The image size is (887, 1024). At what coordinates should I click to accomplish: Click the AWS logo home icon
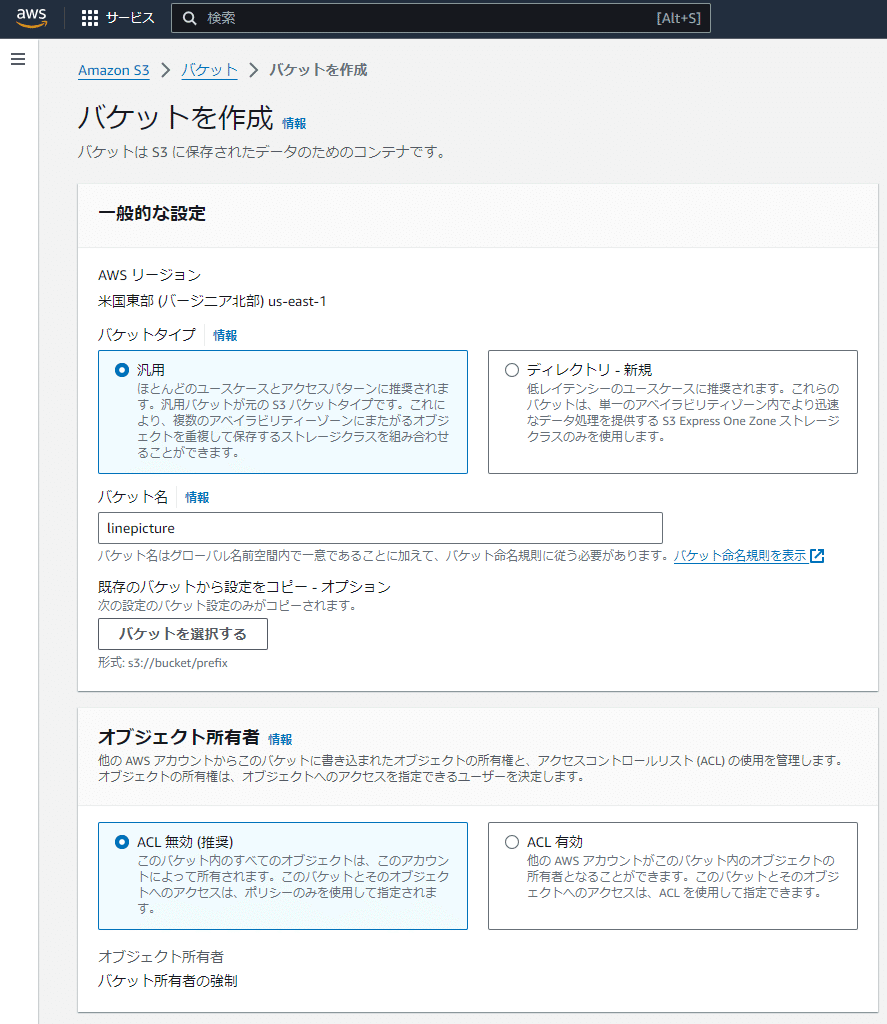tap(31, 18)
